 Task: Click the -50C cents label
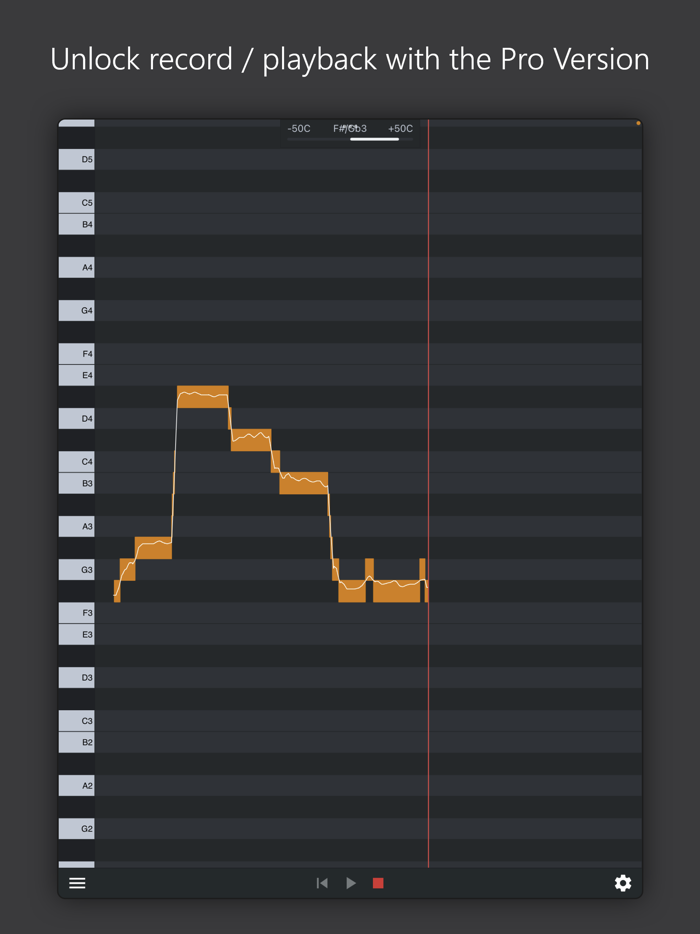(299, 128)
